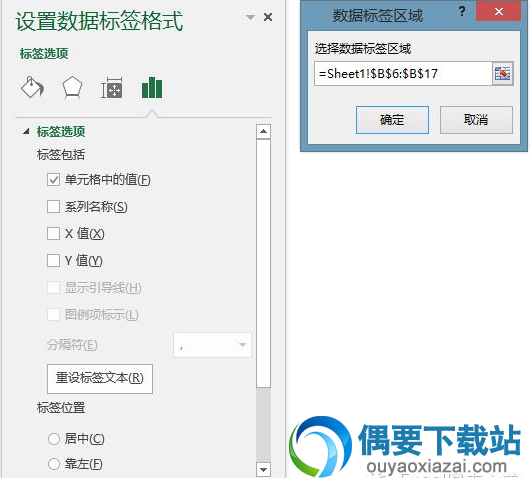The image size is (532, 478).
Task: Confirm with the 确定 button
Action: 392,120
